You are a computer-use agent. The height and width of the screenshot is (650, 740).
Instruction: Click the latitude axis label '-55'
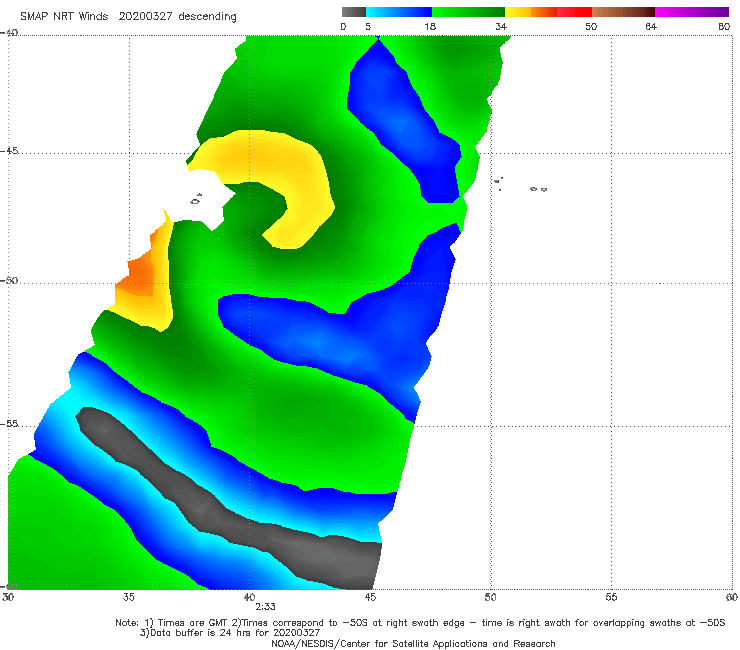[9, 423]
